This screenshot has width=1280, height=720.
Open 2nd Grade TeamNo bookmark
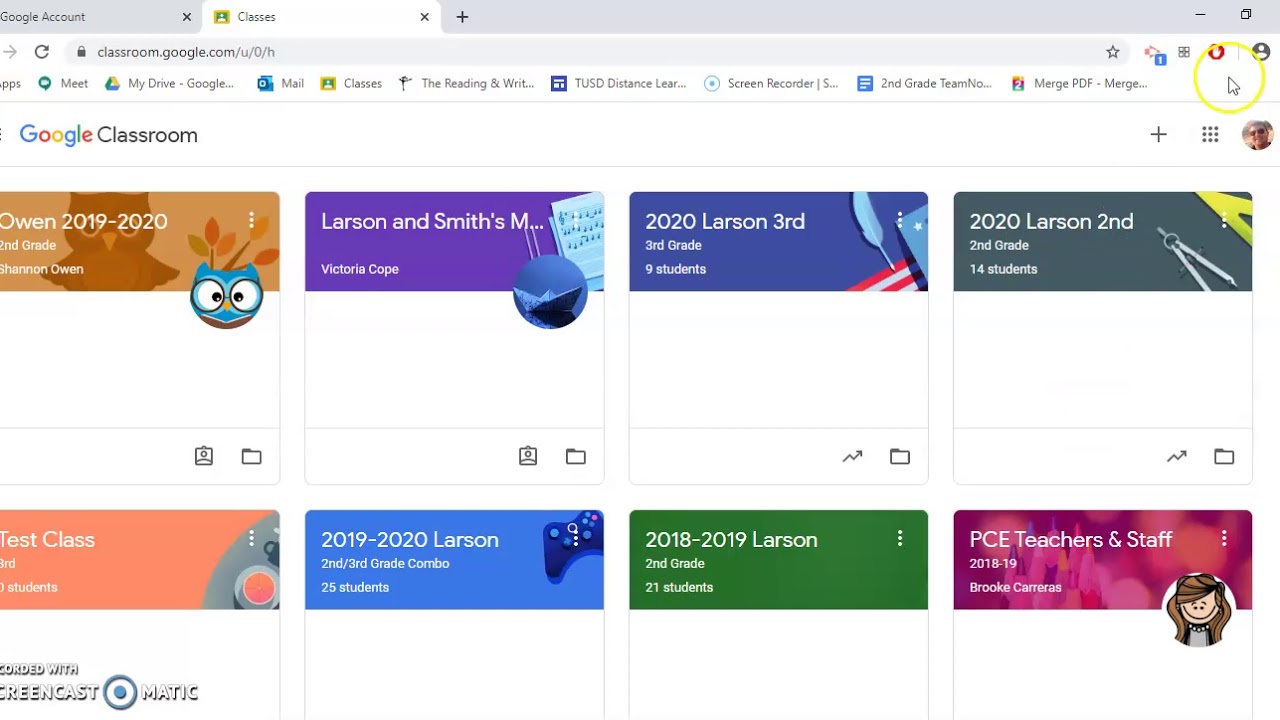[925, 84]
